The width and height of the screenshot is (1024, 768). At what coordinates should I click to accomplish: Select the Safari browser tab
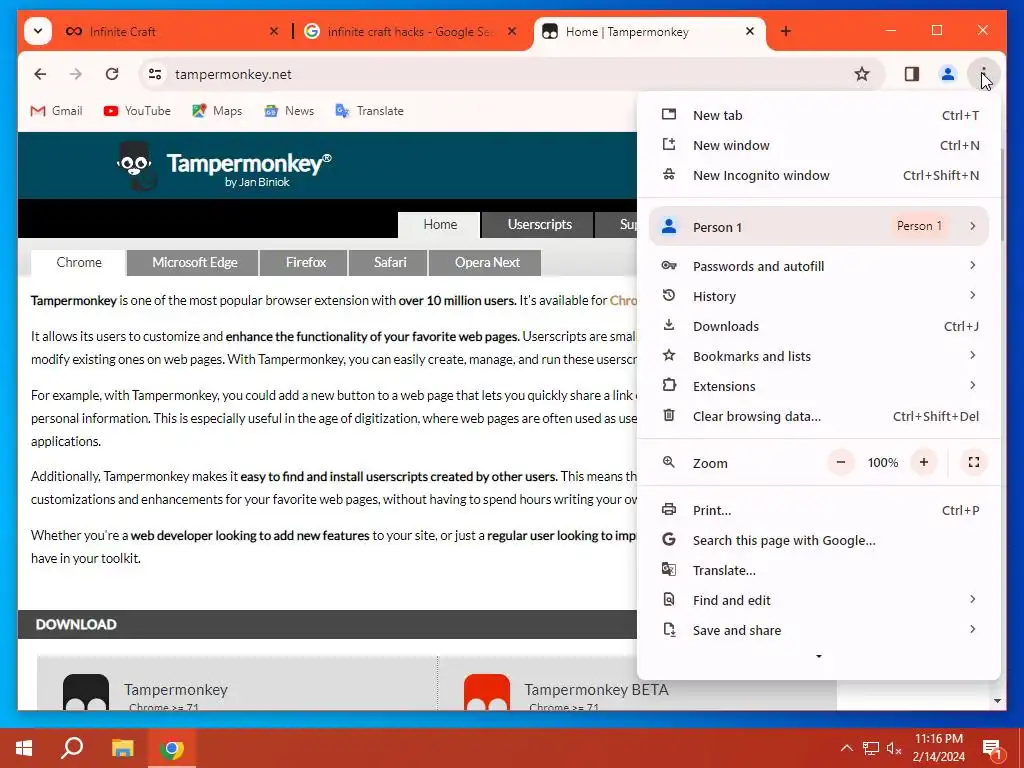(x=389, y=263)
